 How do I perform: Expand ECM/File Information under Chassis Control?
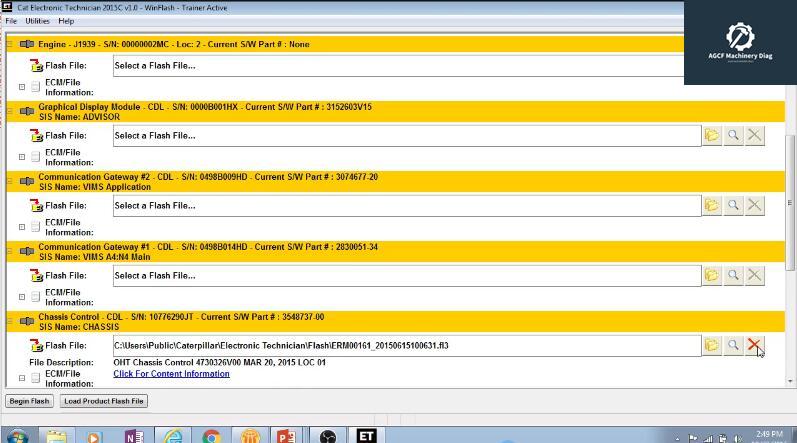click(22, 378)
